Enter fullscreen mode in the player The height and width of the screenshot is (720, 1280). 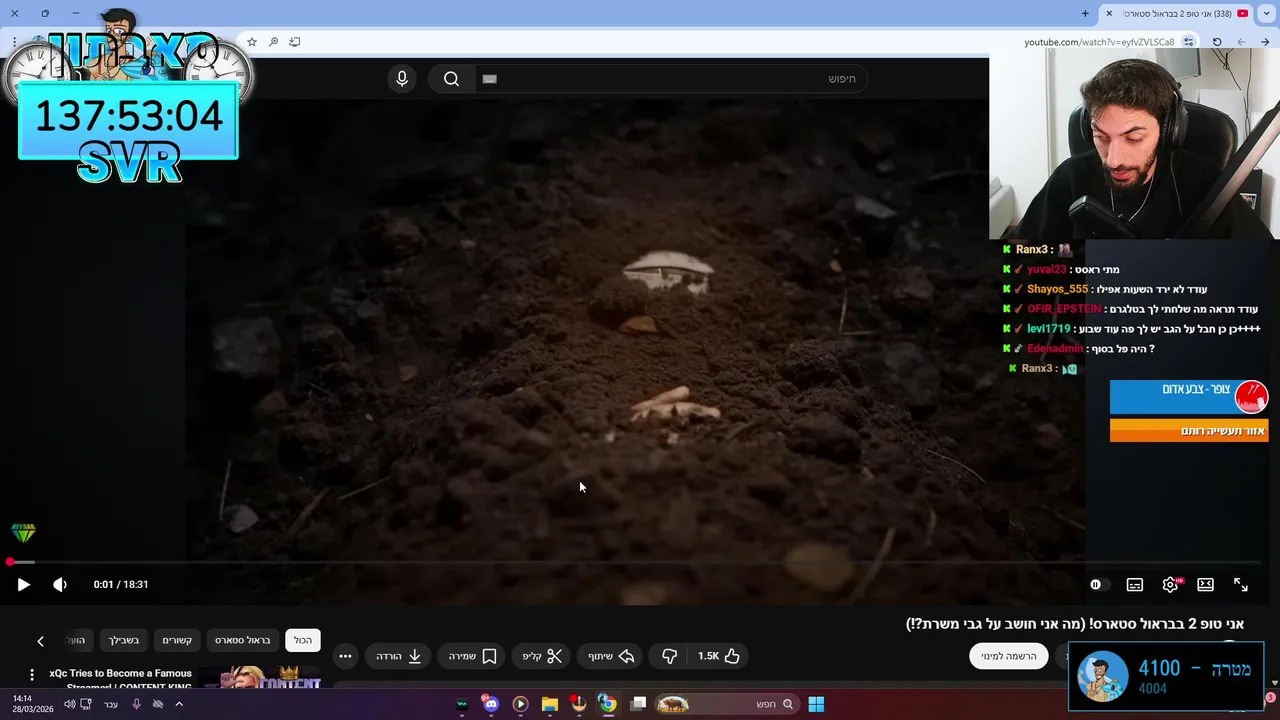[x=1241, y=585]
